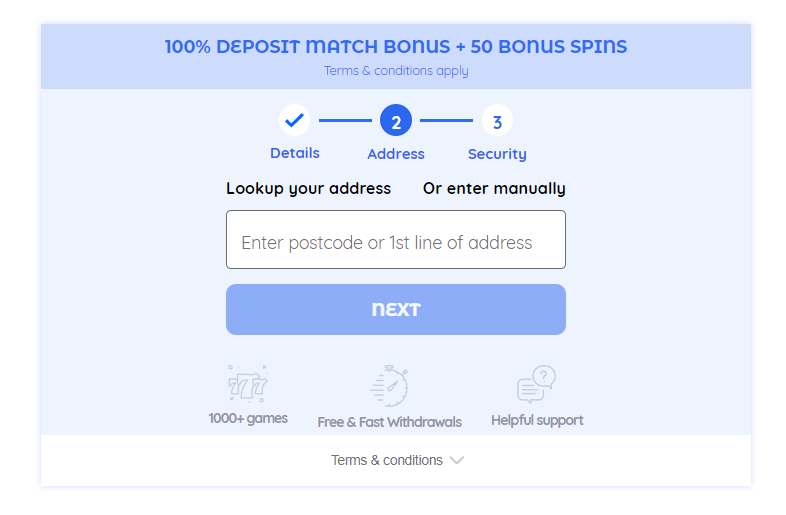
Task: Select the step 2 circle
Action: (x=396, y=120)
